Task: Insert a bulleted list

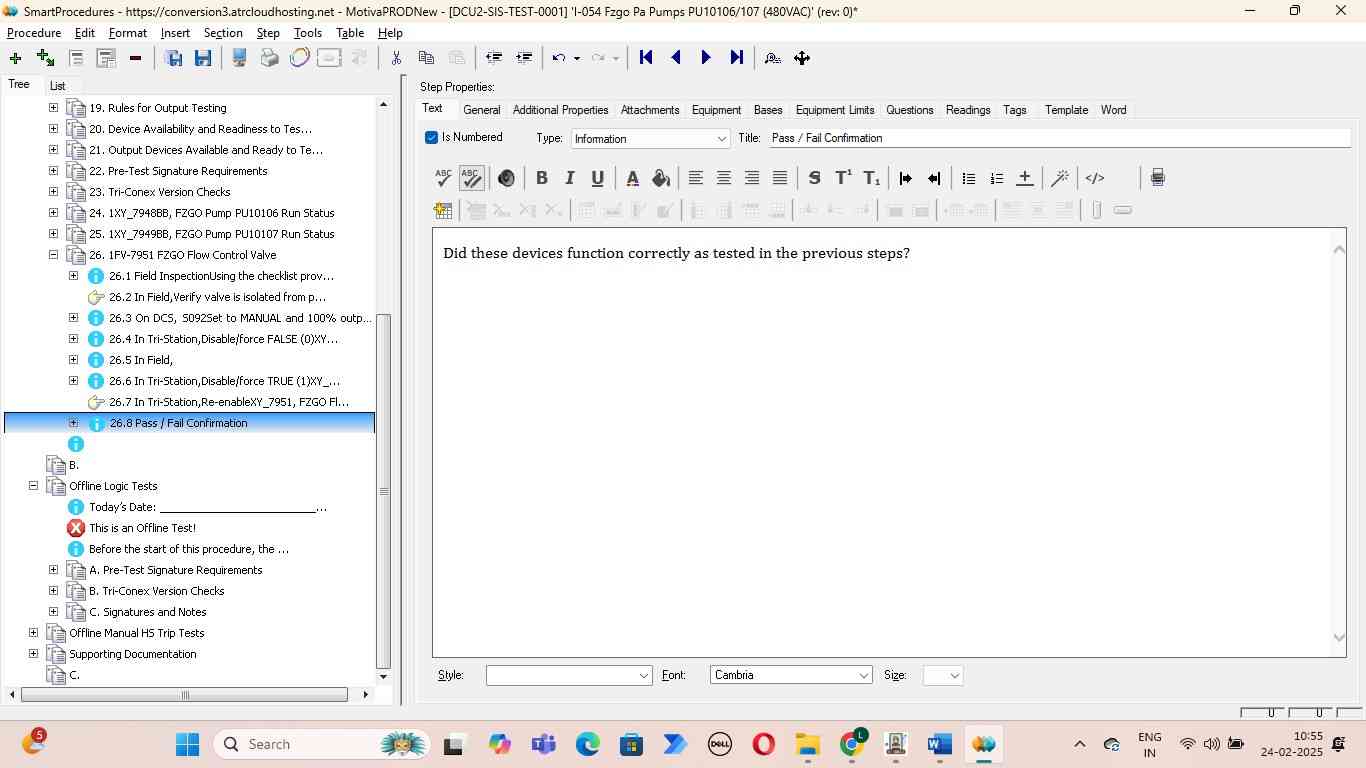Action: pos(968,178)
